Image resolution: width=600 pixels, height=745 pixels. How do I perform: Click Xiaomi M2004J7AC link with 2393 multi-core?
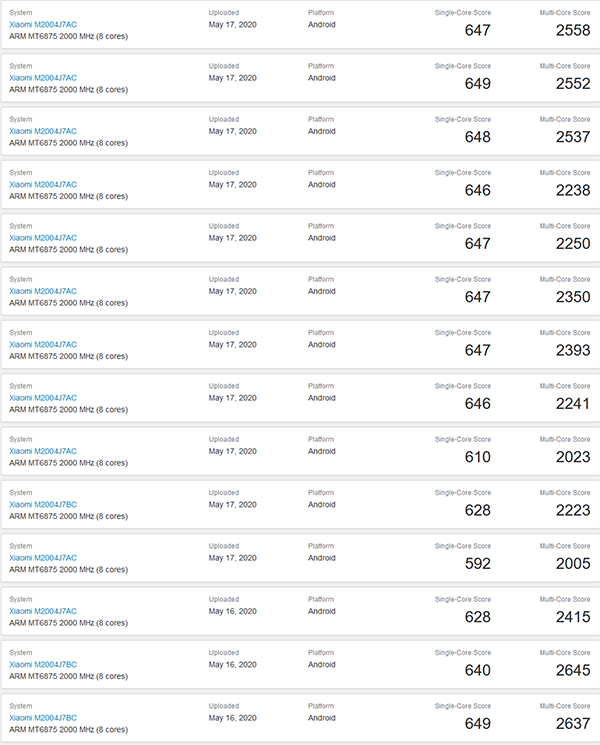point(43,344)
